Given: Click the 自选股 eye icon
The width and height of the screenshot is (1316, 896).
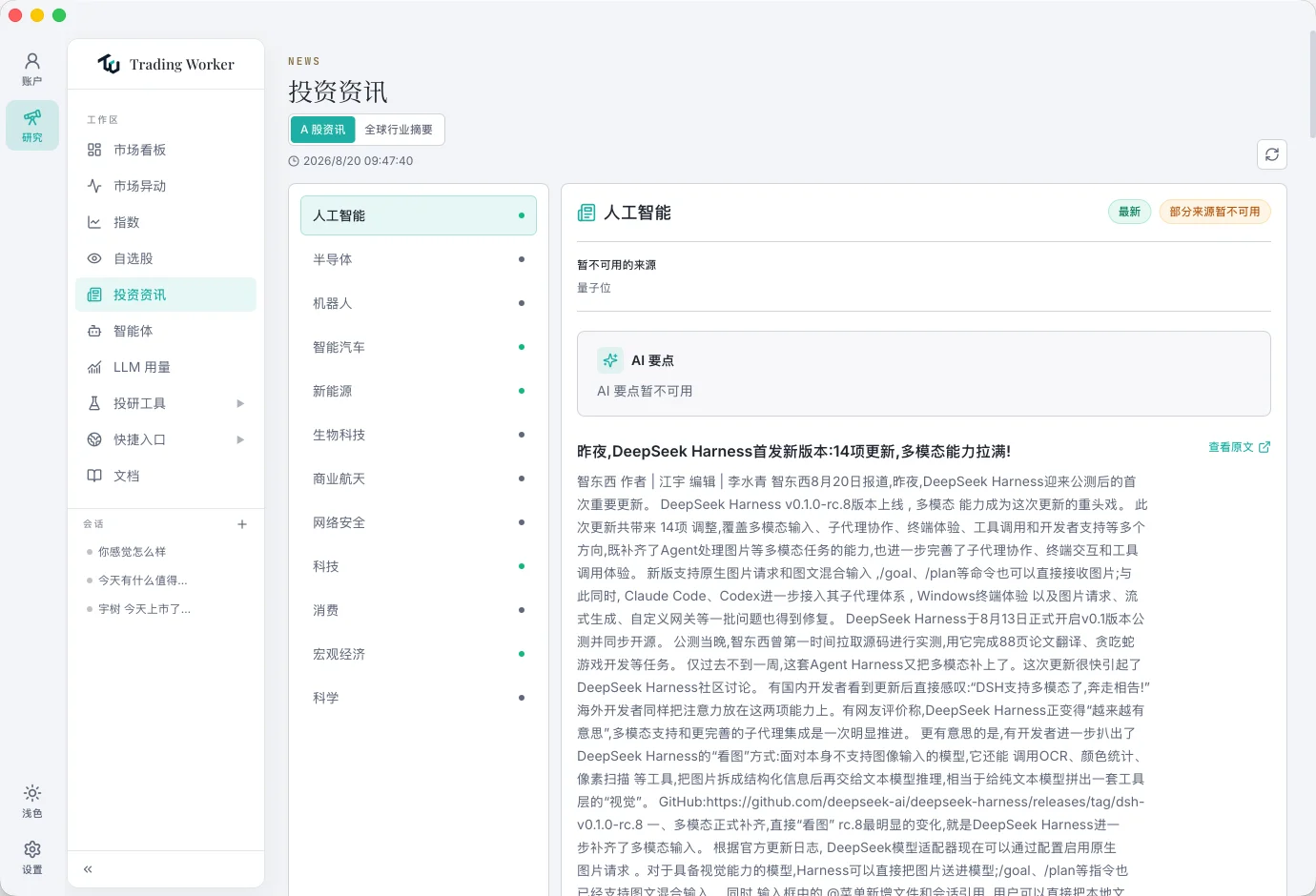Looking at the screenshot, I should 94,258.
